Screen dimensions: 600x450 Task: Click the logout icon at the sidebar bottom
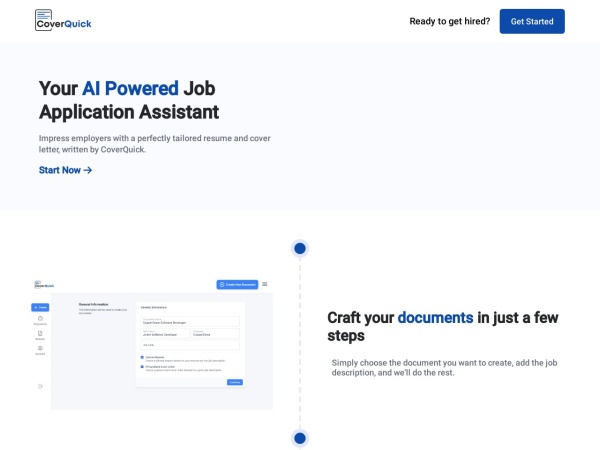(40, 386)
